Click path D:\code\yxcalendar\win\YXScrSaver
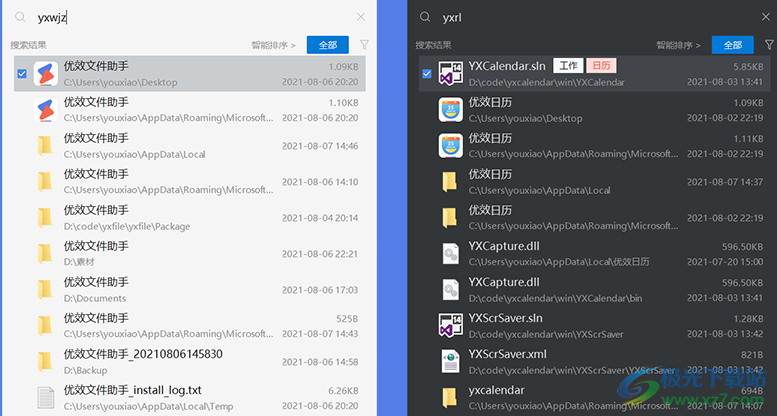 pos(546,334)
